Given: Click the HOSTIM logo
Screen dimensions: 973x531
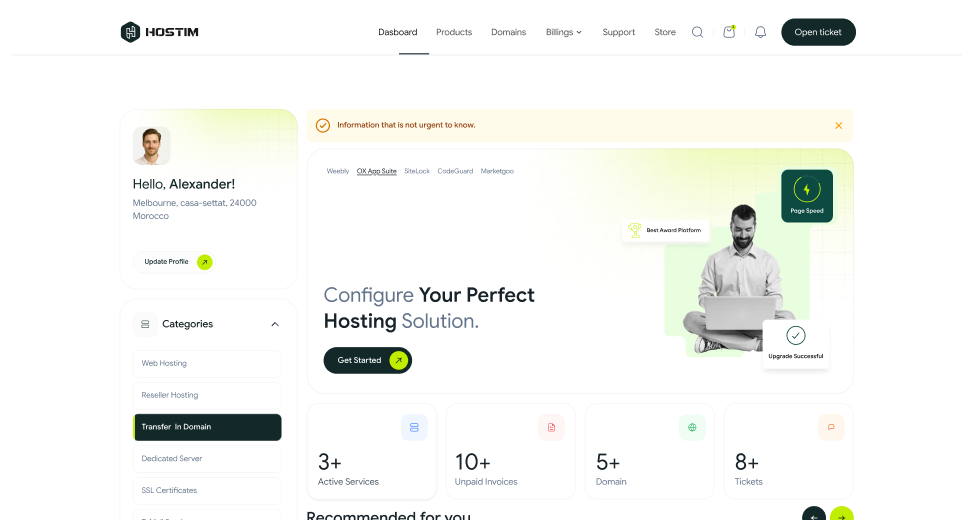Looking at the screenshot, I should point(160,32).
